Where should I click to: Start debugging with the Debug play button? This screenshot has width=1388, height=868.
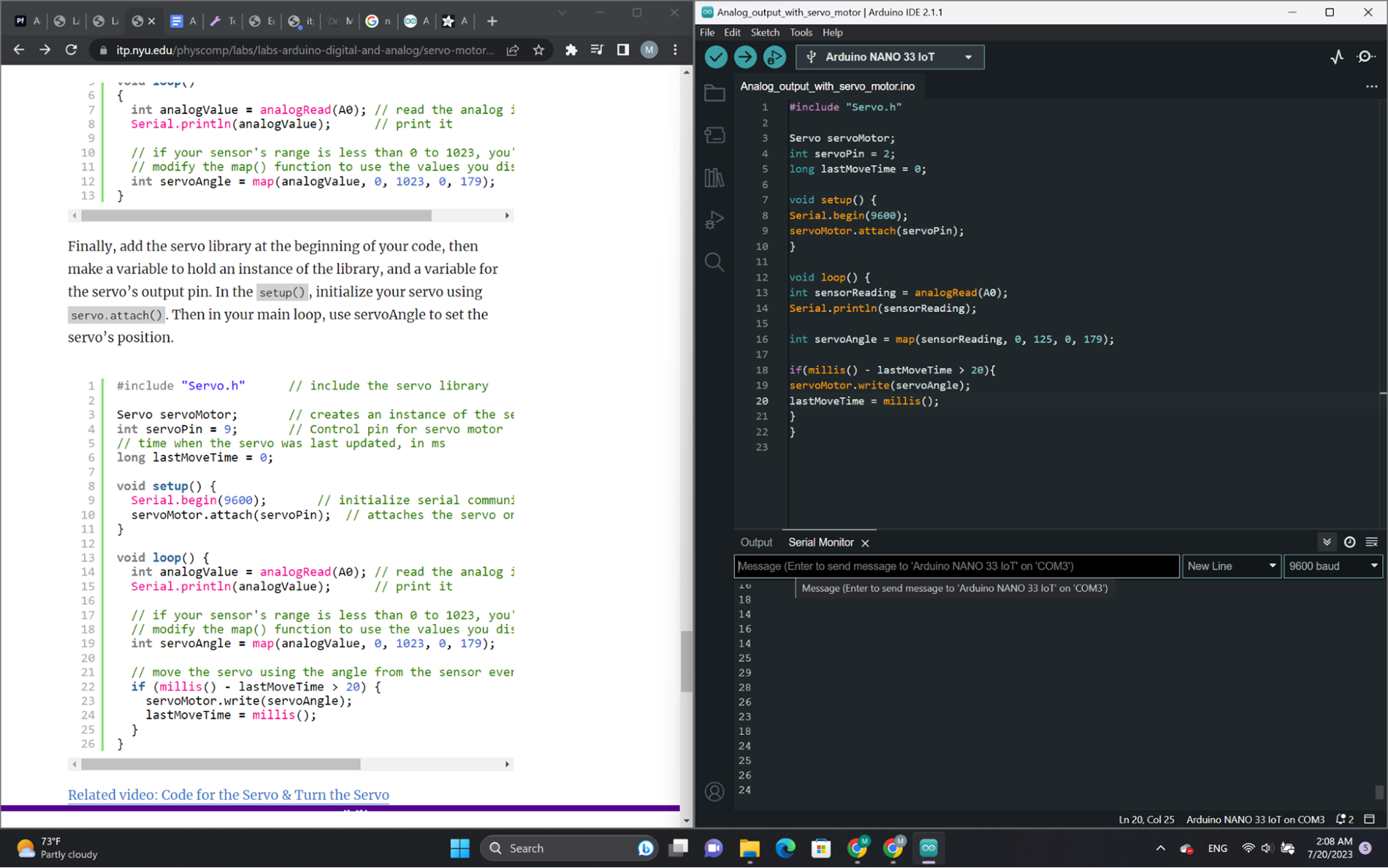(774, 57)
